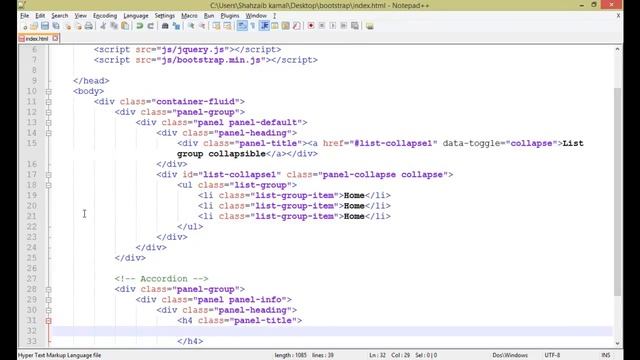Collapse the body tag fold on line 10
Image resolution: width=640 pixels, height=360 pixels.
click(49, 91)
